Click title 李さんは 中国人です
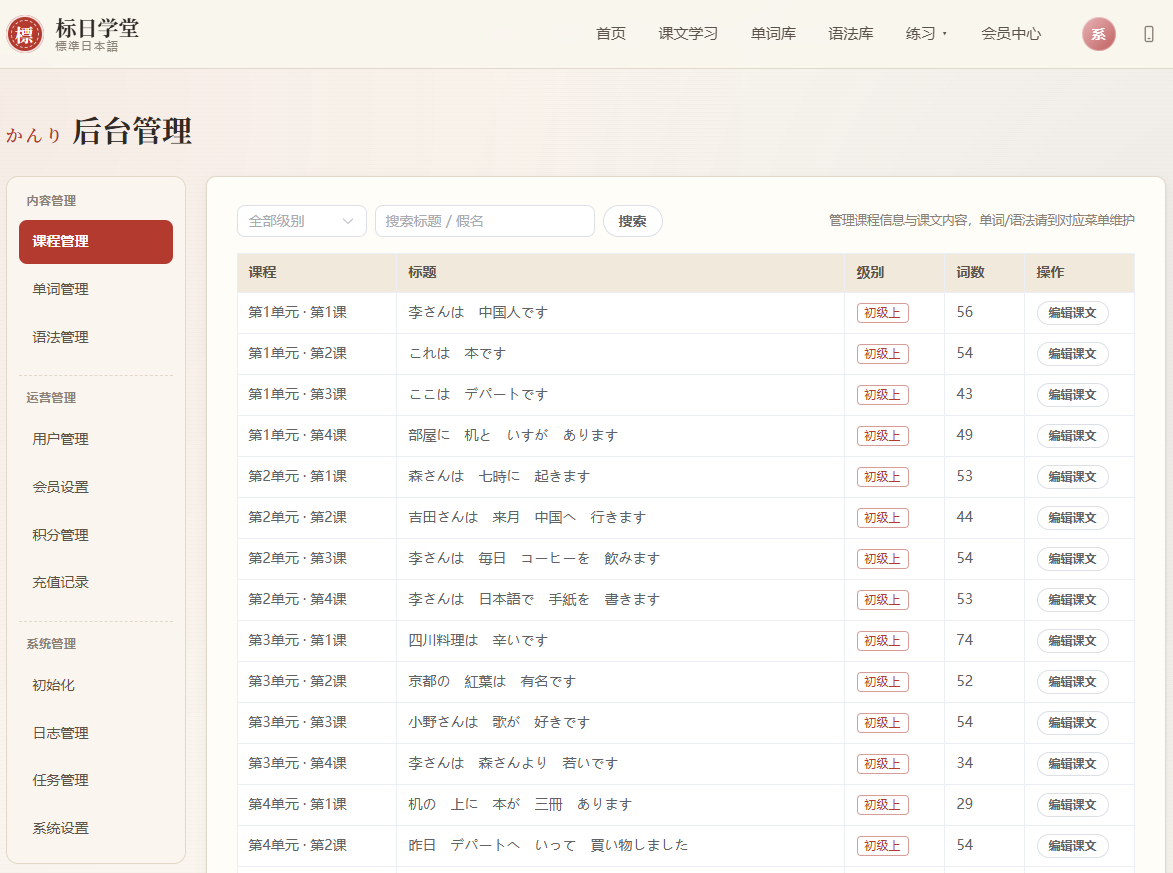Viewport: 1173px width, 873px height. (x=478, y=312)
